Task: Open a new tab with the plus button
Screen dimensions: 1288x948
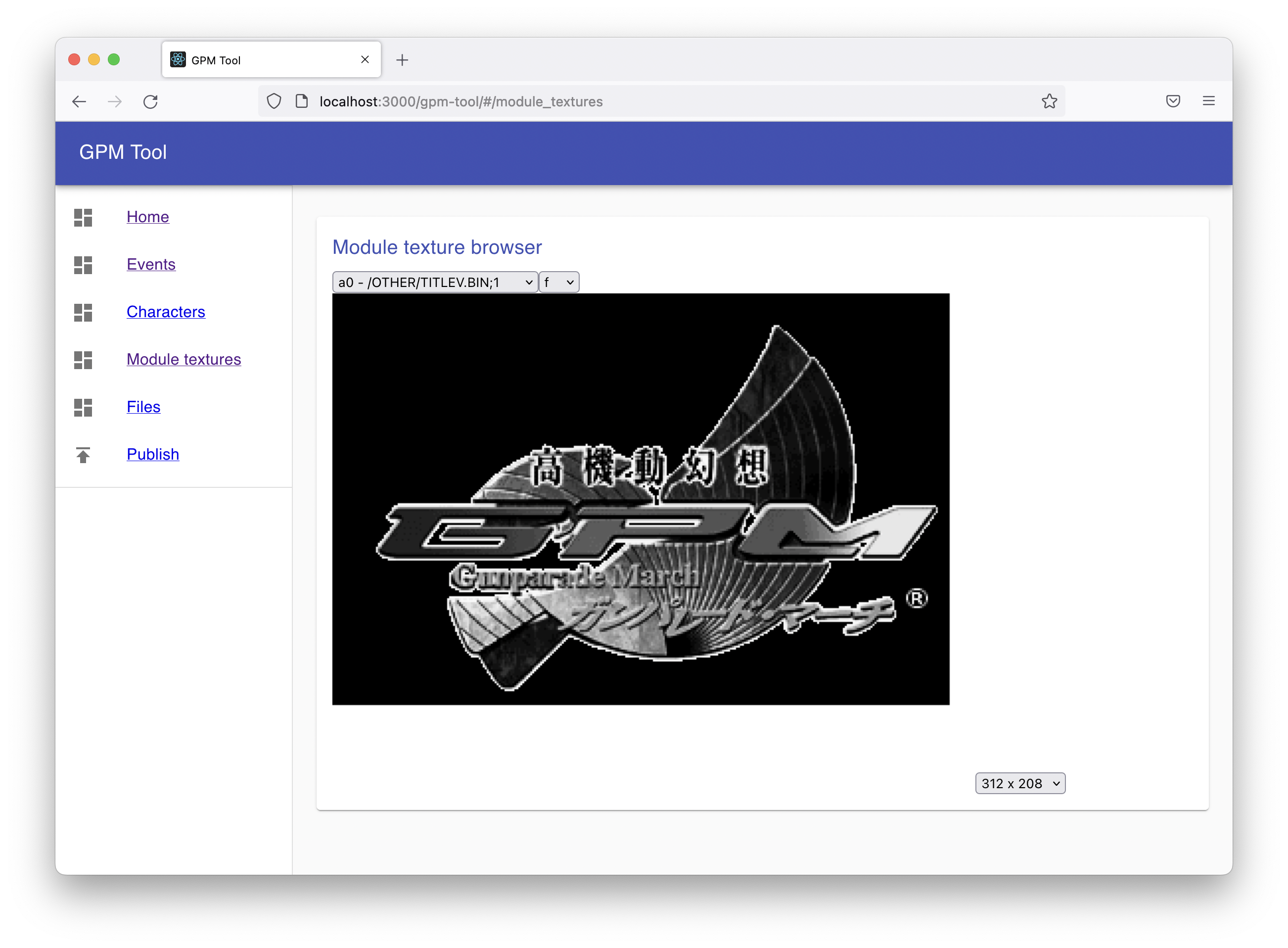Action: coord(402,60)
